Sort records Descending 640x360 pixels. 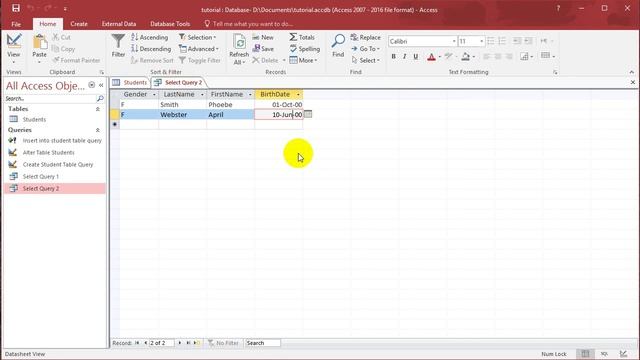click(x=151, y=49)
